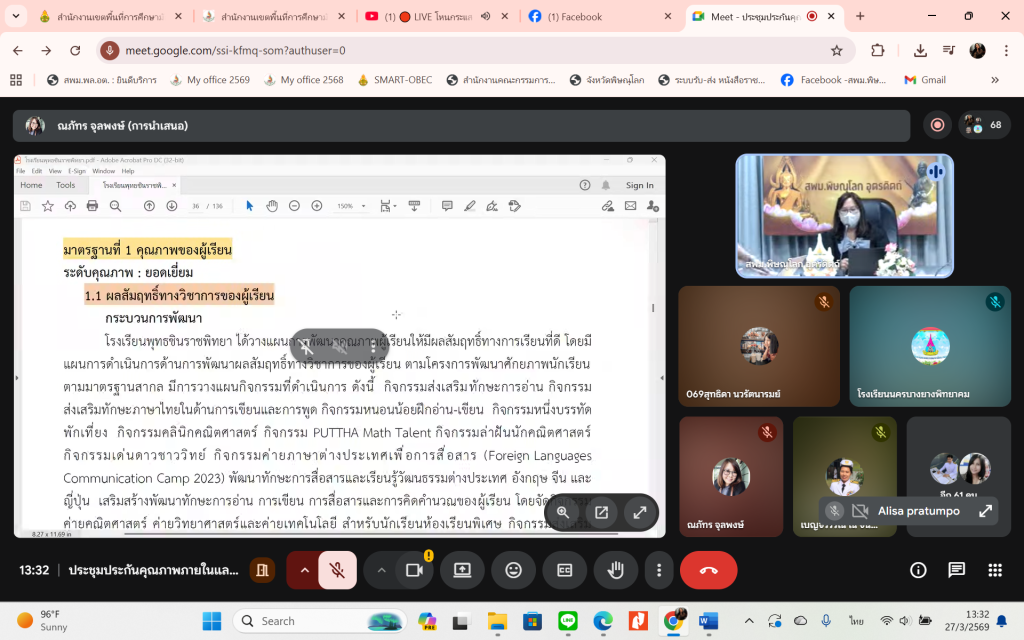Viewport: 1024px width, 640px height.
Task: Open File Explorer from the taskbar
Action: (x=497, y=621)
